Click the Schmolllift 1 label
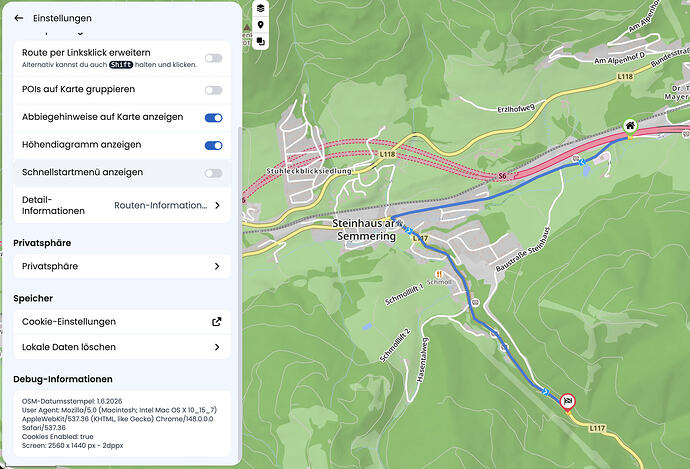 pyautogui.click(x=404, y=295)
